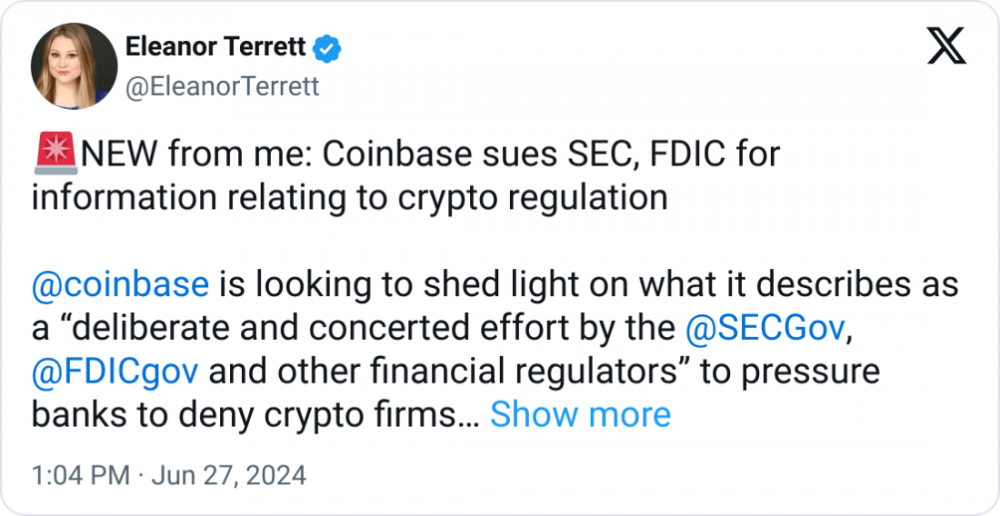Open the X logo in the corner
Viewport: 1000px width, 516px height.
946,47
